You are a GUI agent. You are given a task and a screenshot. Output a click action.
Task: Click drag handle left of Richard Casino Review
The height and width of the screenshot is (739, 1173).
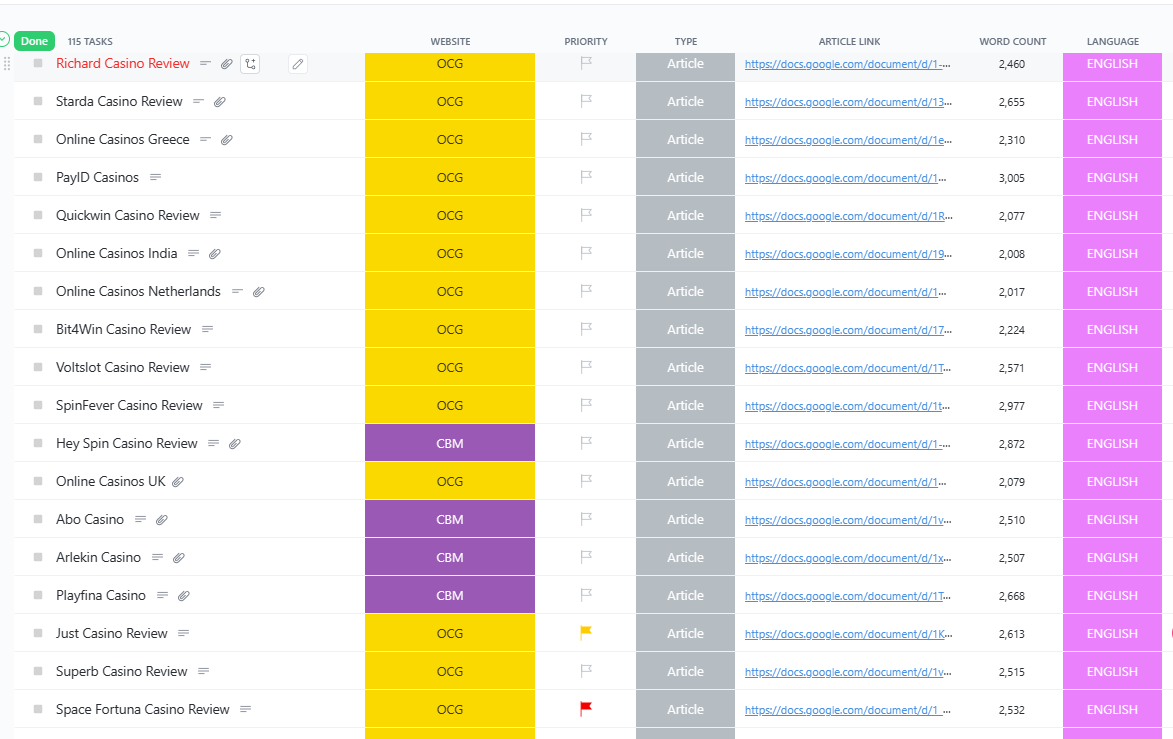pos(8,64)
